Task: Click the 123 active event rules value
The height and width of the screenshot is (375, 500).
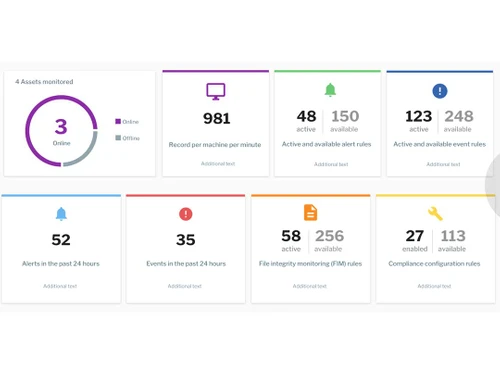Action: tap(418, 116)
